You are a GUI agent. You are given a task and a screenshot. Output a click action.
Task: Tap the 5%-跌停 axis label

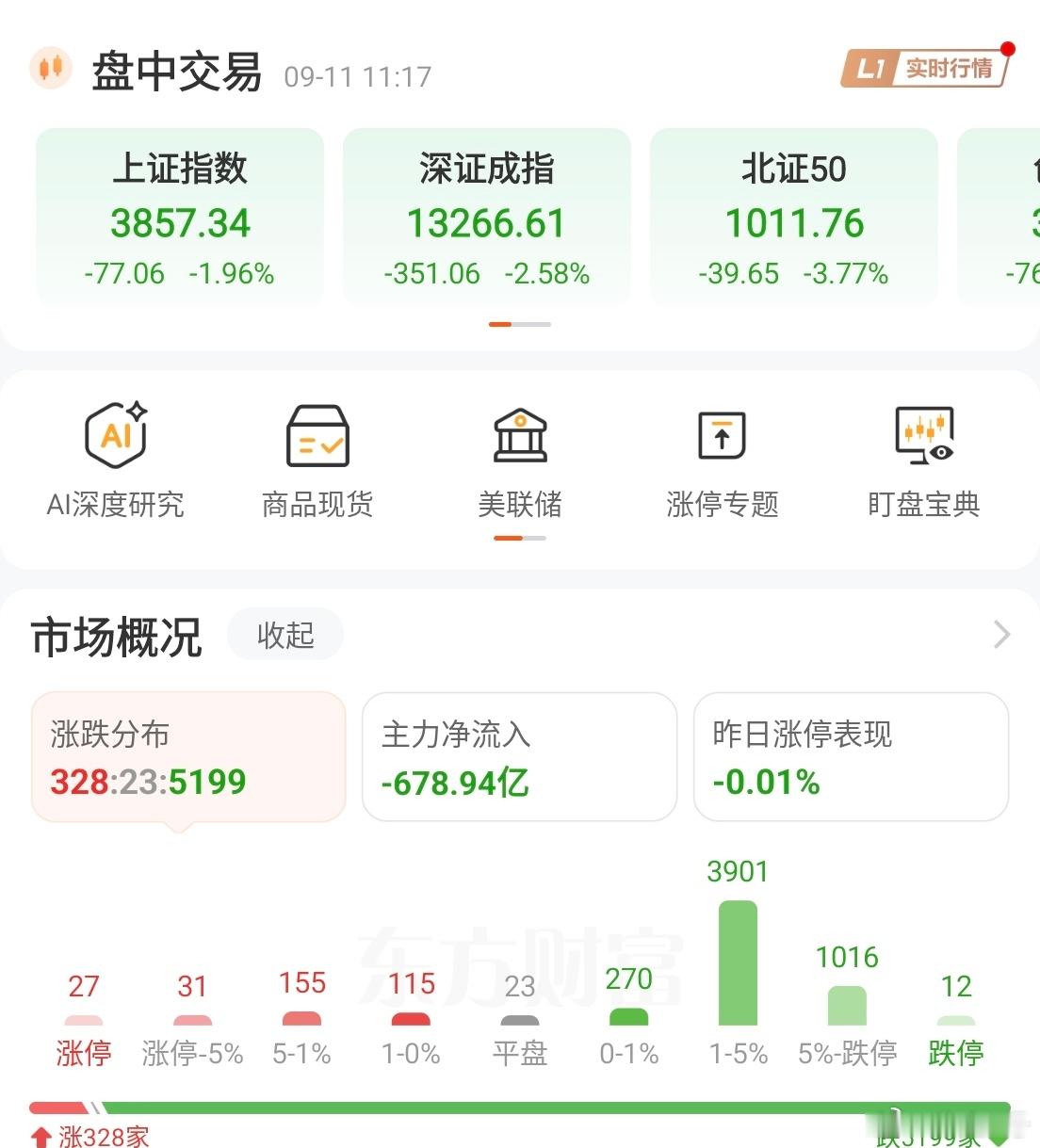(x=847, y=1053)
